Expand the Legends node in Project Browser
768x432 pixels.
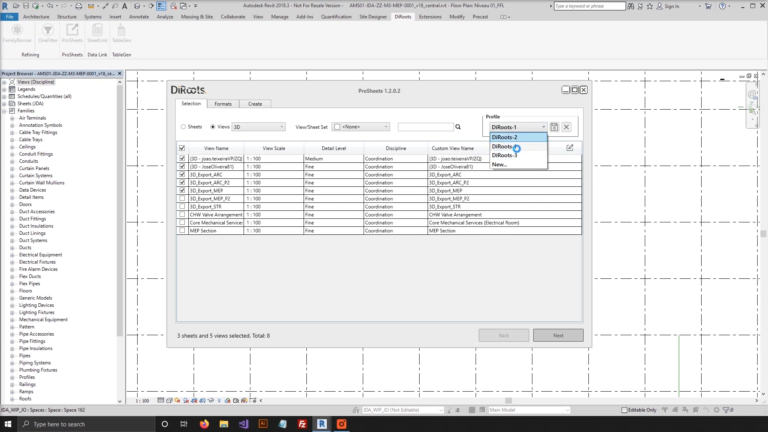pyautogui.click(x=4, y=89)
